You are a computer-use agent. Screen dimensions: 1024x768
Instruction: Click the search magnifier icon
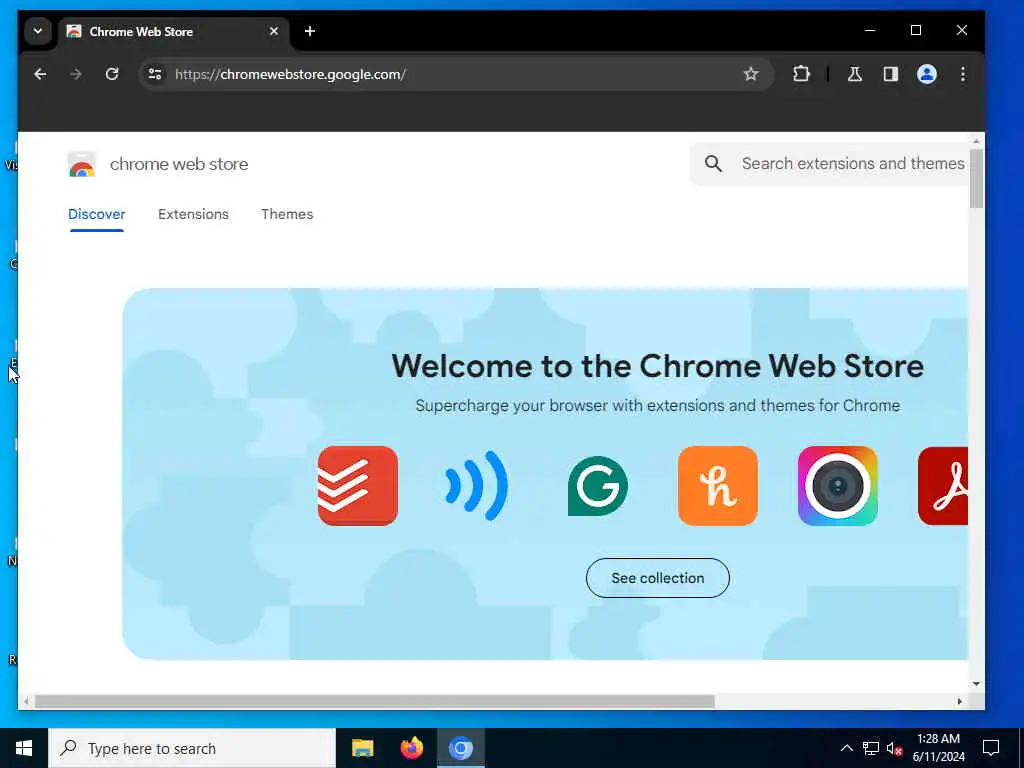(x=713, y=163)
